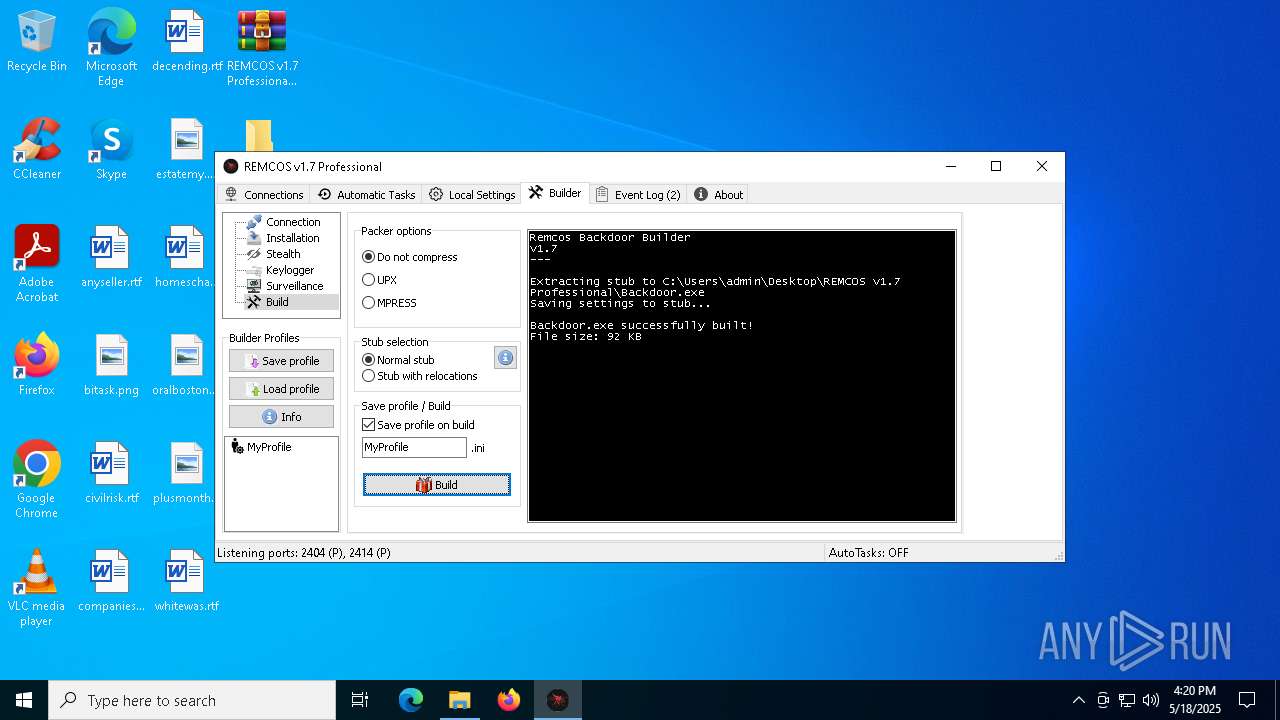Click the Build button
This screenshot has width=1280, height=720.
437,485
